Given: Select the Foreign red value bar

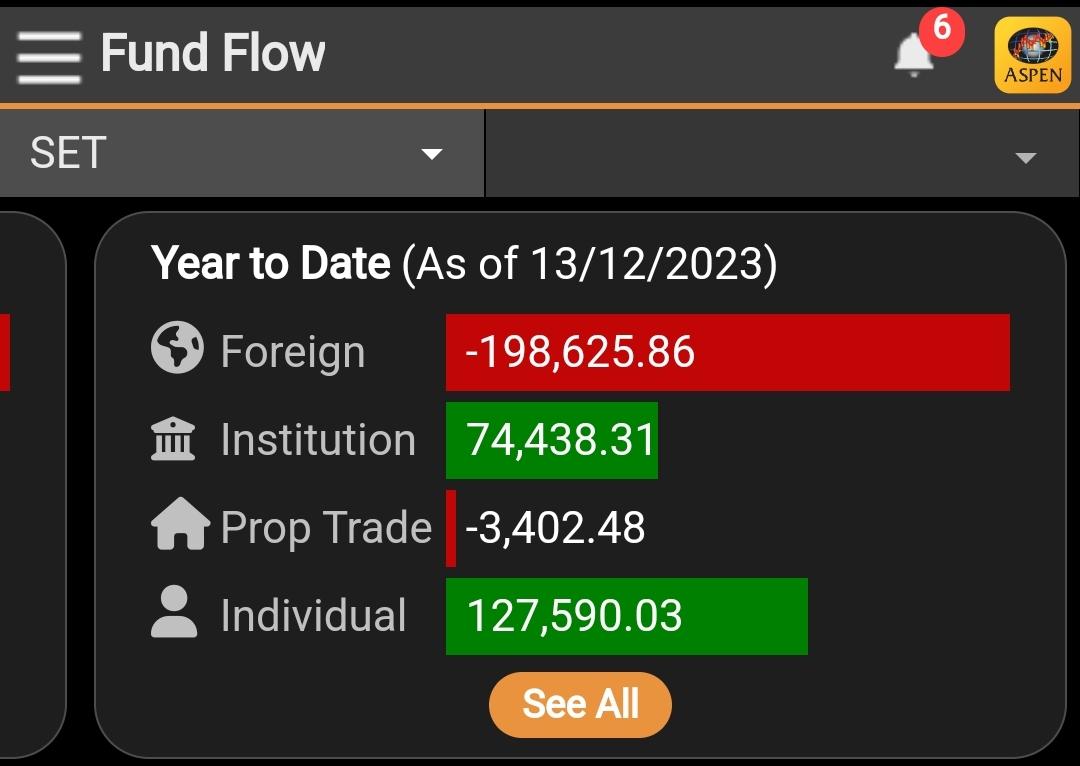Looking at the screenshot, I should coord(727,352).
